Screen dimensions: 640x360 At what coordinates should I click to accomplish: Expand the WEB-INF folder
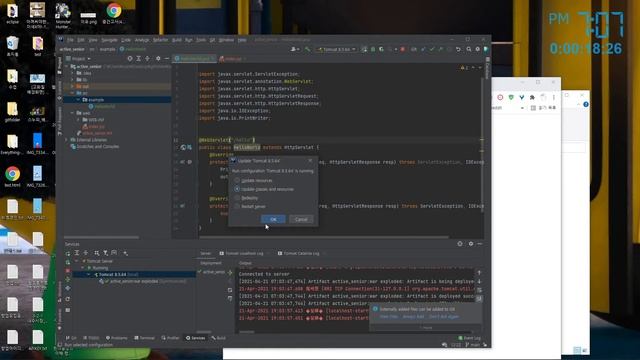pos(78,120)
